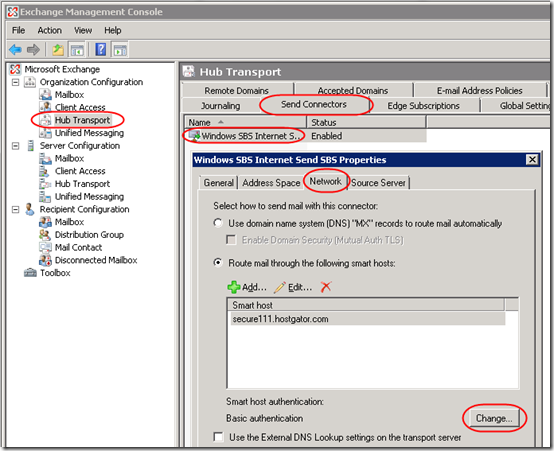
Task: Toggle the action pane toolbar icon
Action: point(120,50)
